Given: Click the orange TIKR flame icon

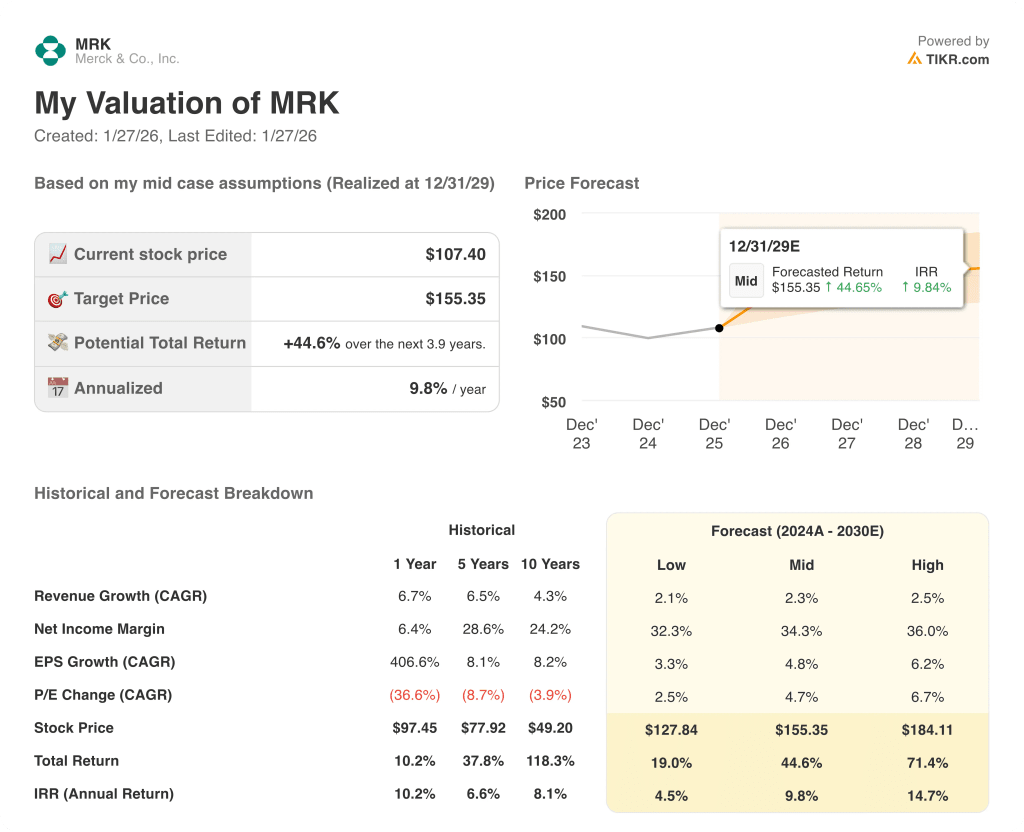Looking at the screenshot, I should coord(915,59).
